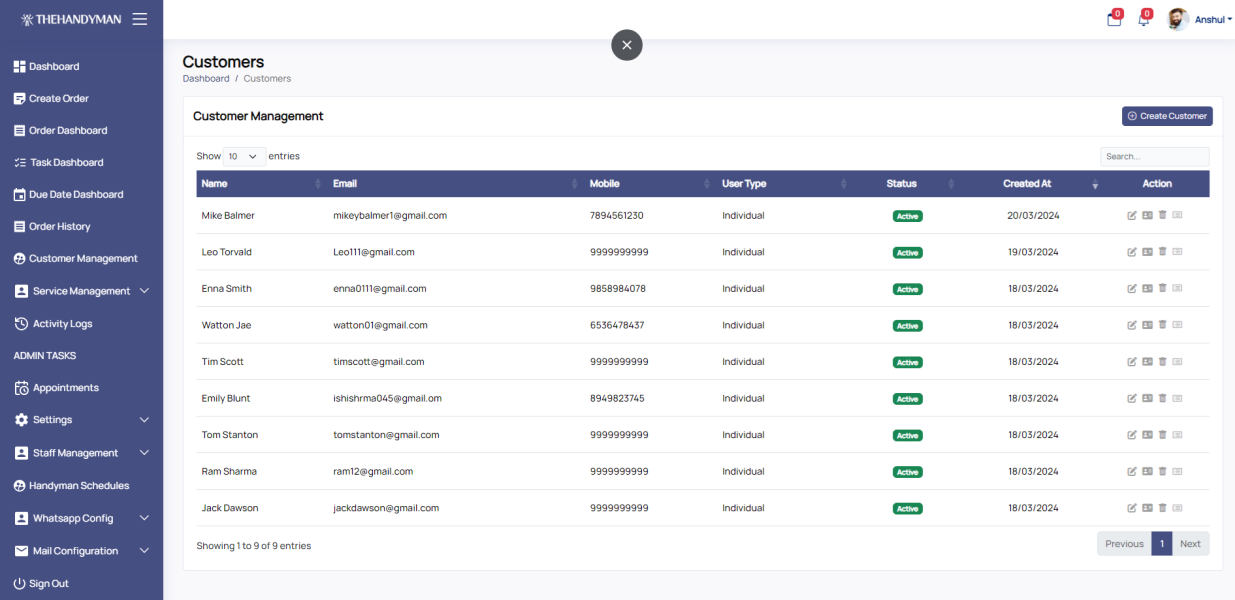The width and height of the screenshot is (1235, 600).
Task: Open the entries-per-page dropdown
Action: click(x=244, y=156)
